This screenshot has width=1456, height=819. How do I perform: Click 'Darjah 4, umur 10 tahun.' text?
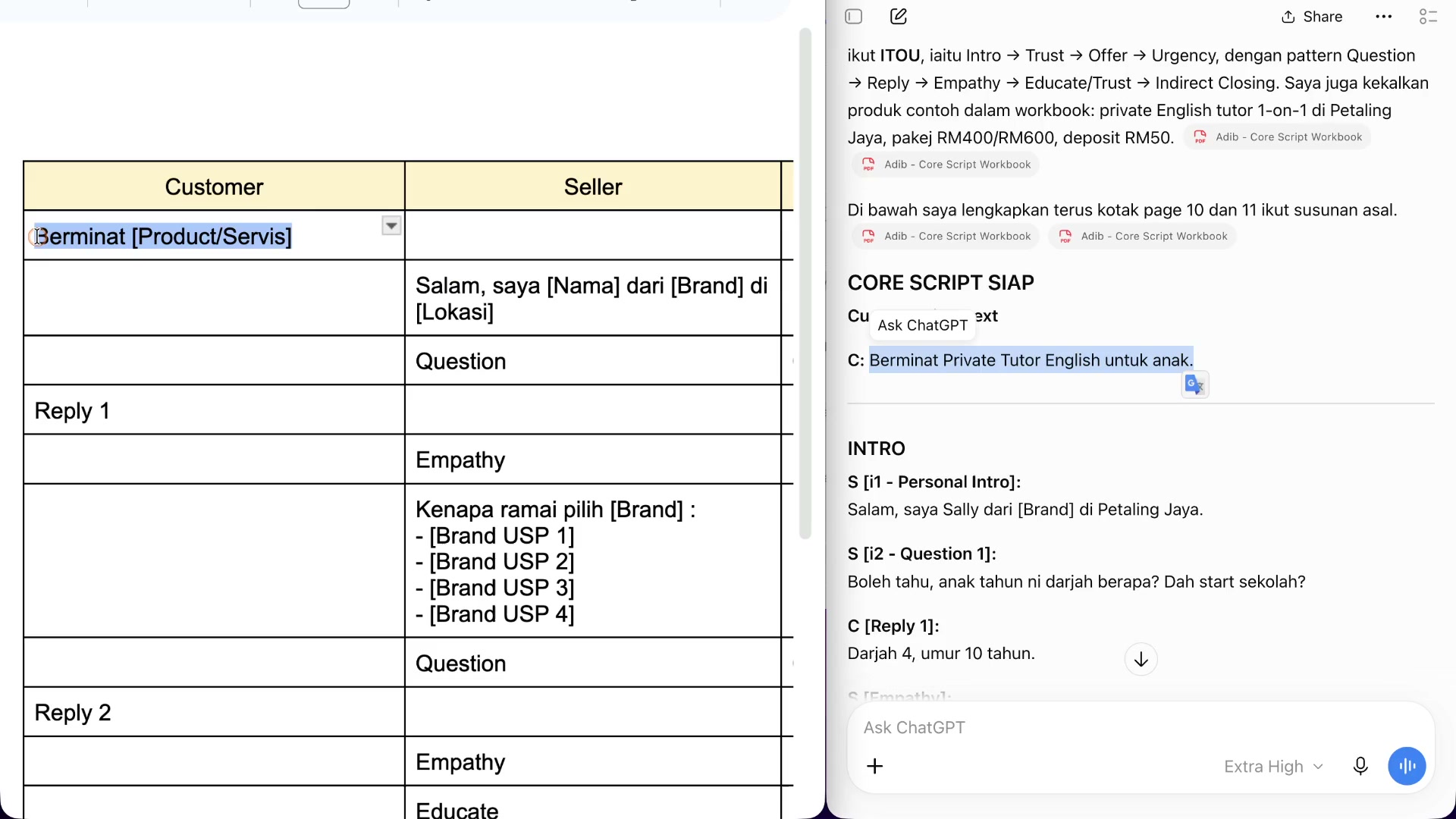pos(941,654)
